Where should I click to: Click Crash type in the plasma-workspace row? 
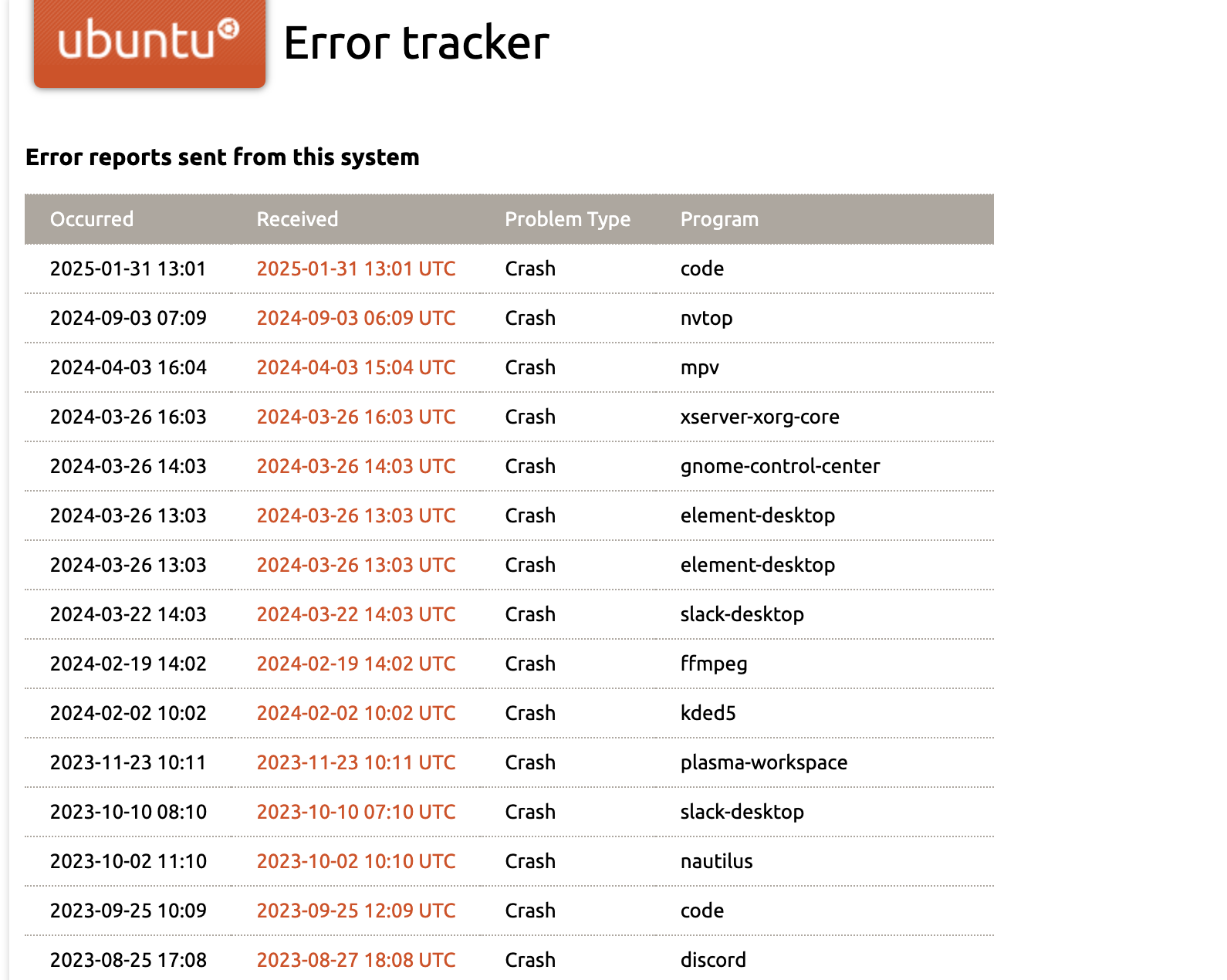coord(530,762)
